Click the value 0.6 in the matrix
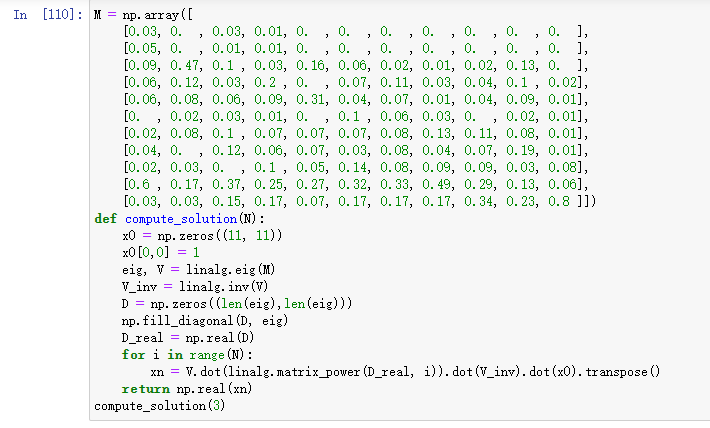 tap(139, 184)
